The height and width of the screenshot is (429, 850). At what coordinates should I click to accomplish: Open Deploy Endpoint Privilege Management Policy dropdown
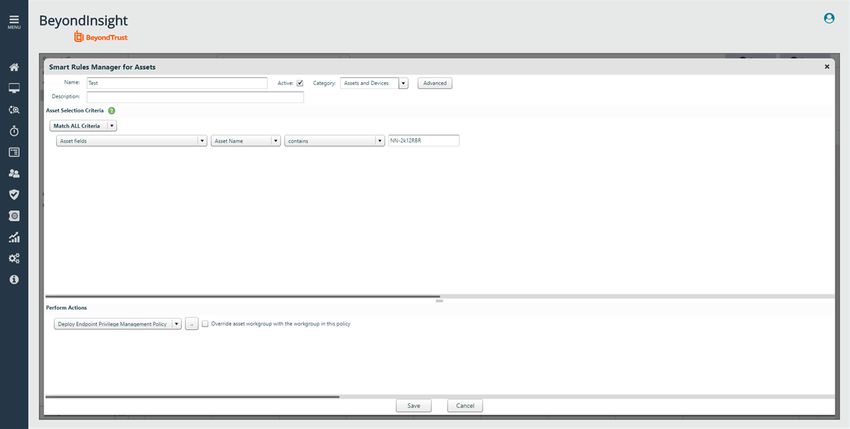(x=118, y=324)
